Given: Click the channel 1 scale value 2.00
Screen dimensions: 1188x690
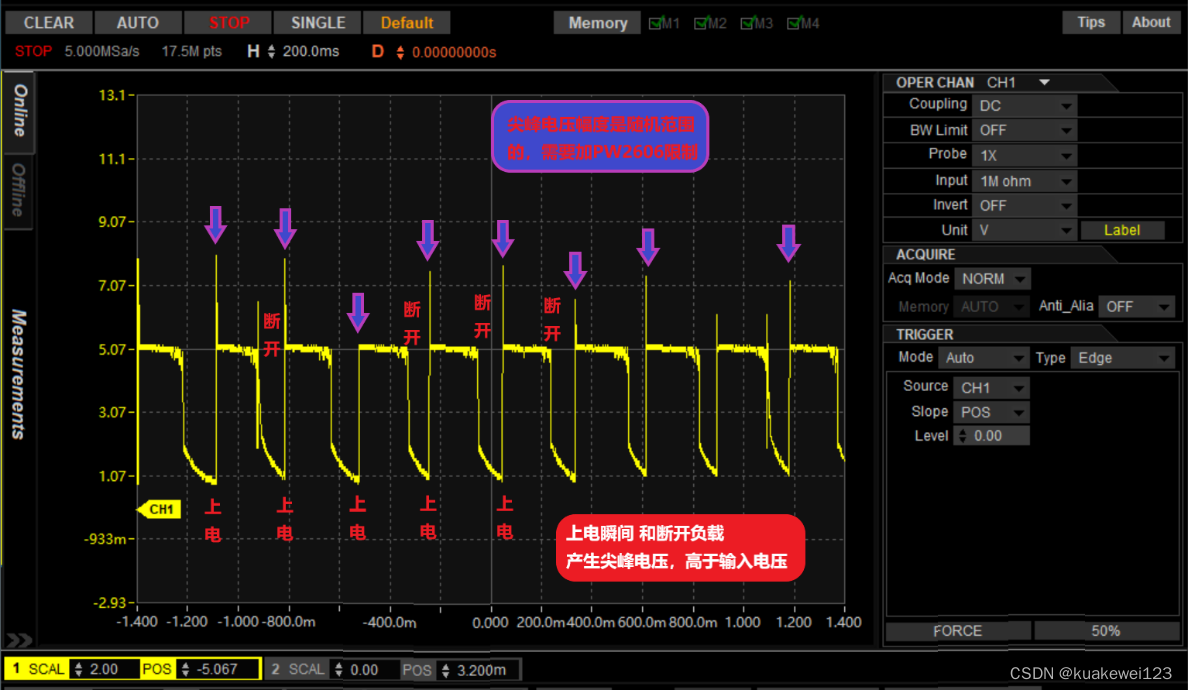Looking at the screenshot, I should 104,670.
